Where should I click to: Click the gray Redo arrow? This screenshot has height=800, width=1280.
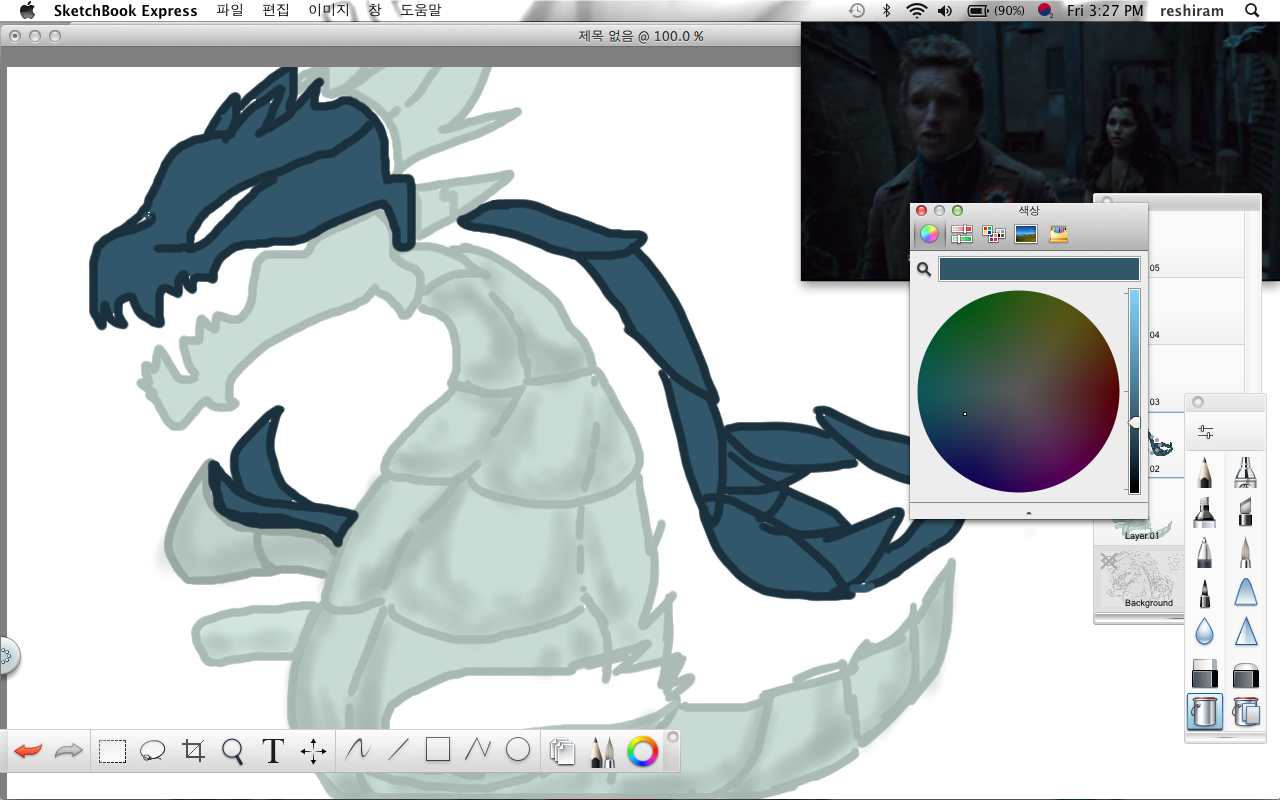pyautogui.click(x=68, y=751)
